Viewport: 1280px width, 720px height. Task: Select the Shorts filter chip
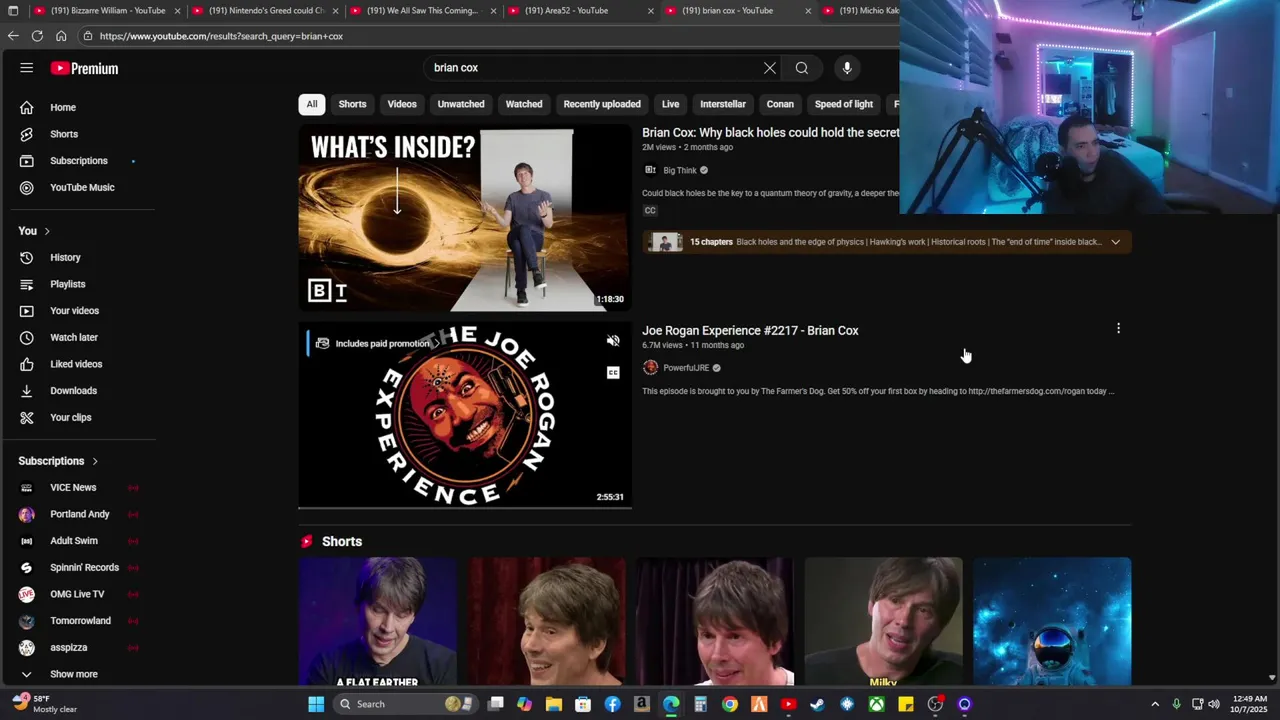[x=352, y=104]
